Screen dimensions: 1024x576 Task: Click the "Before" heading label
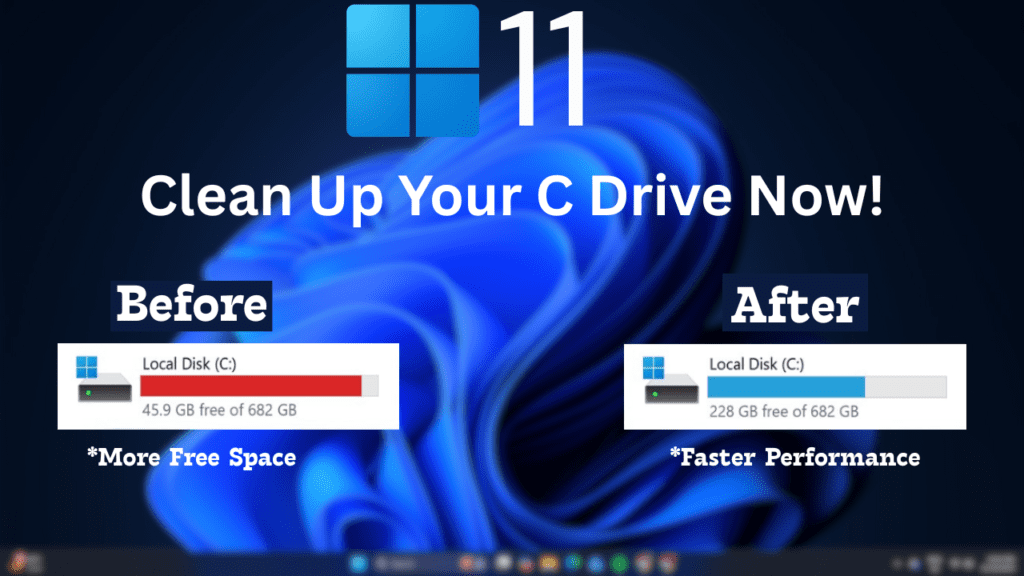192,304
